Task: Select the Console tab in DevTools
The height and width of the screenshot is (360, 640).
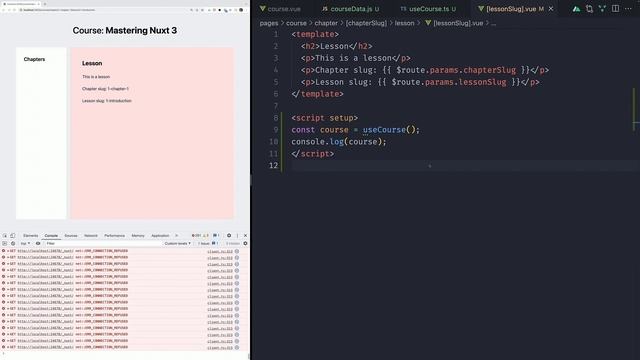Action: click(x=51, y=236)
